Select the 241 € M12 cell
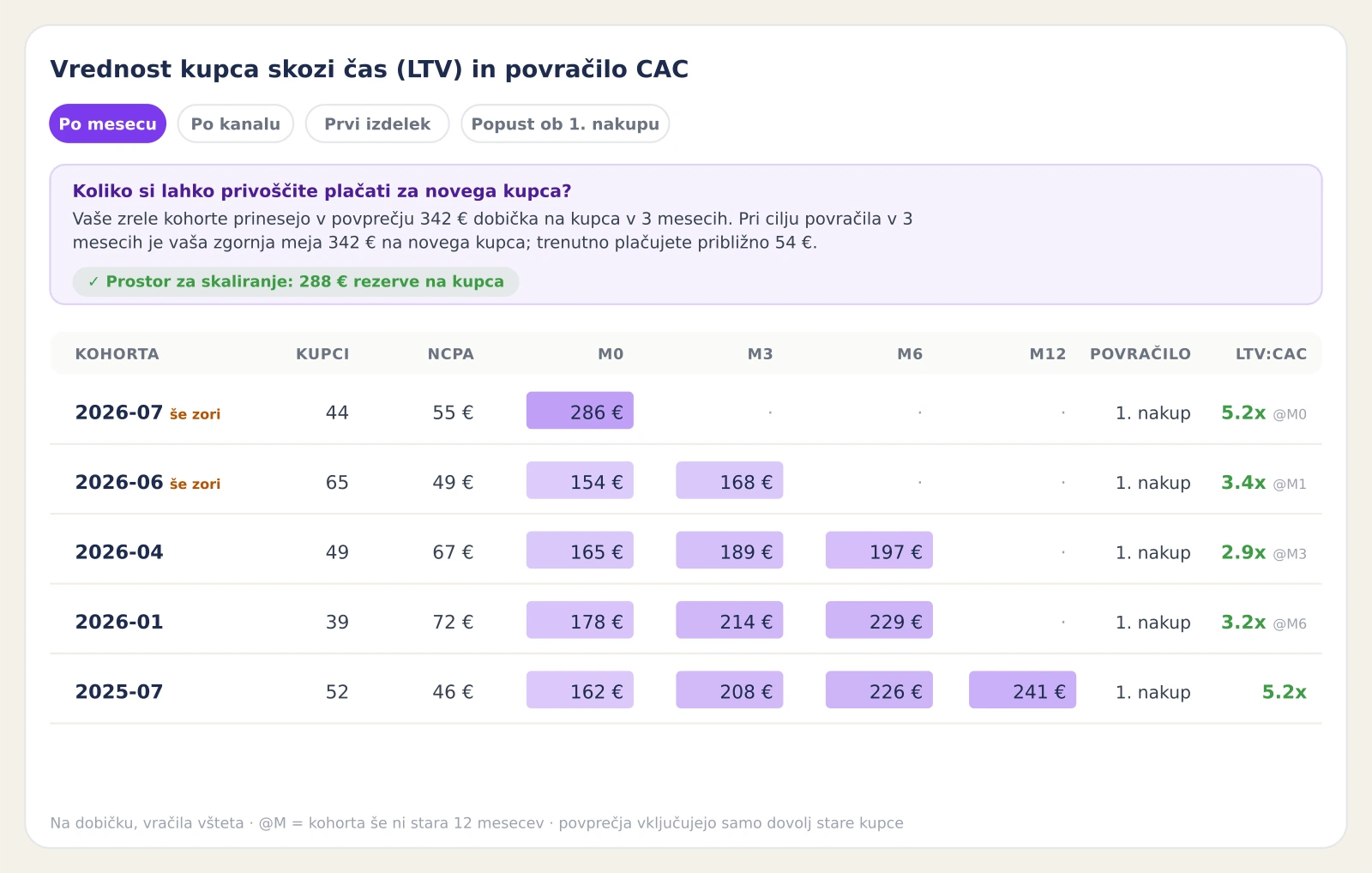 point(1022,690)
